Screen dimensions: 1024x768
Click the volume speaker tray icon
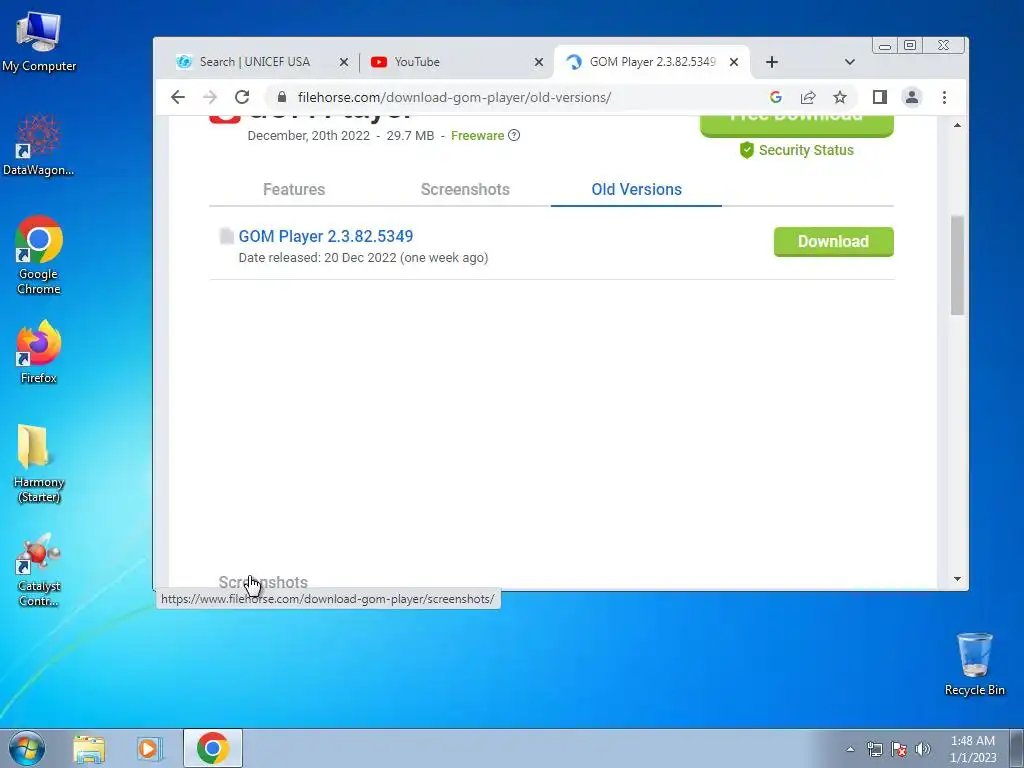click(923, 749)
